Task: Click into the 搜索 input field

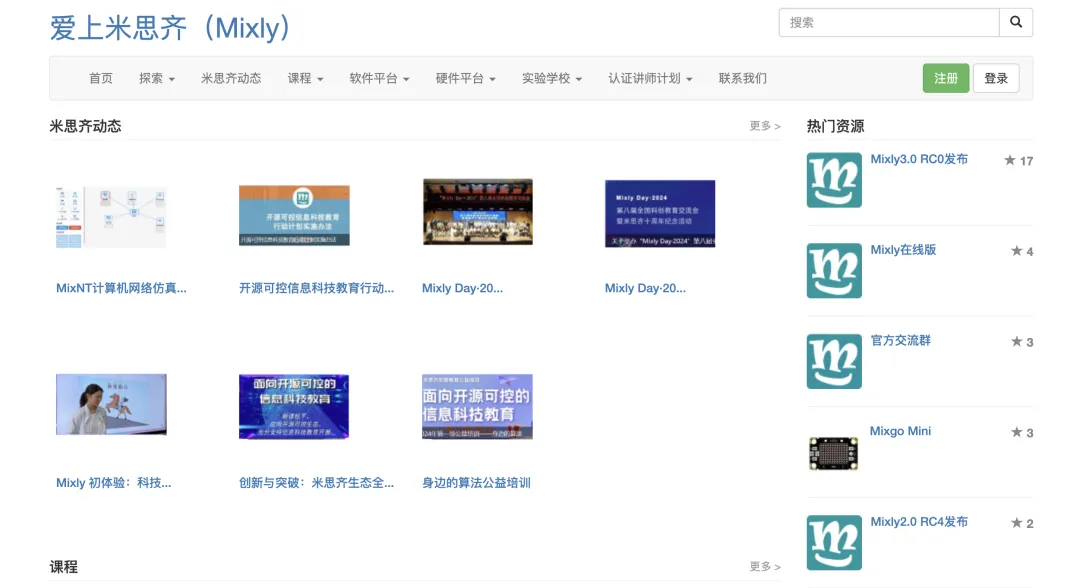Action: (x=889, y=22)
